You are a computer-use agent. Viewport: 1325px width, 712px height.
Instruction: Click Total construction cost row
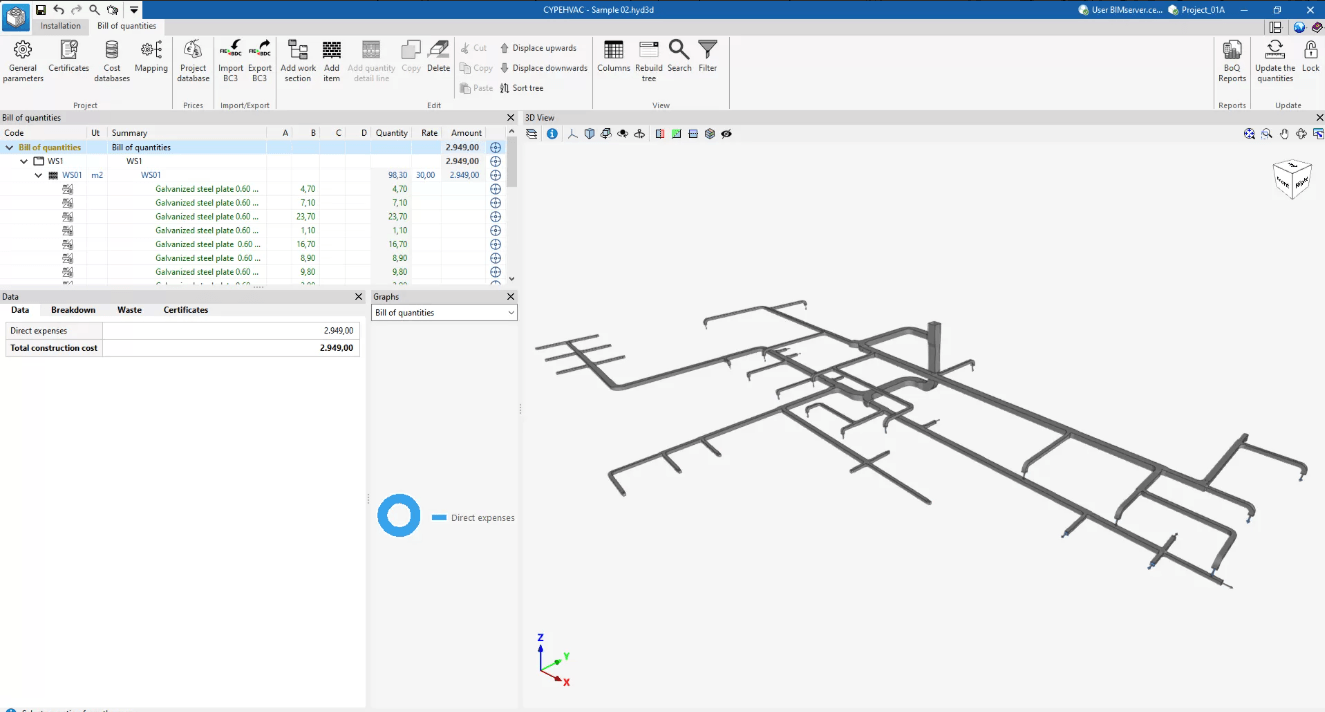[182, 348]
